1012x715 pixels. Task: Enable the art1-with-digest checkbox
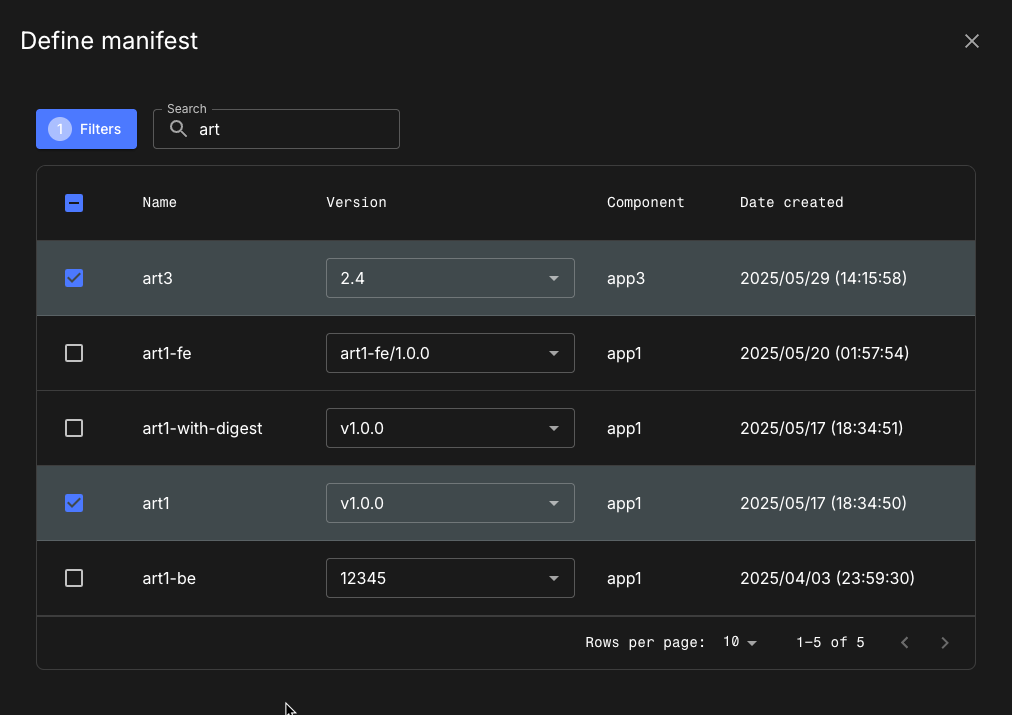point(74,428)
